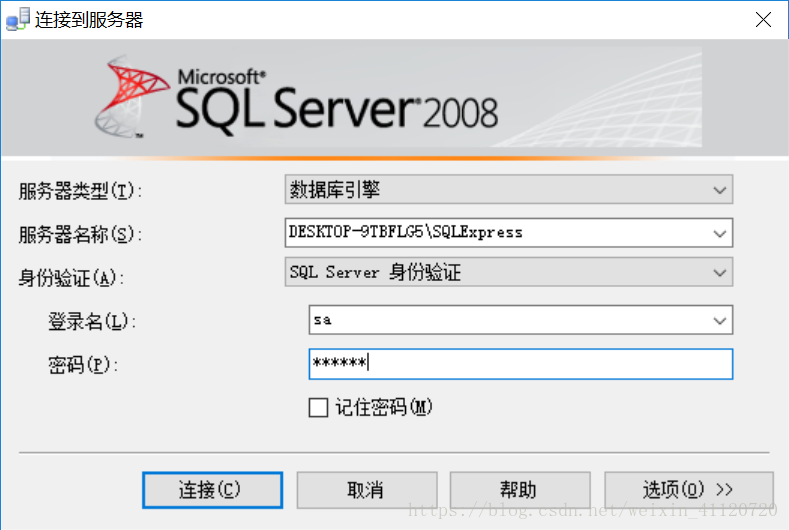Open the server name dropdown arrow
This screenshot has width=789, height=530.
720,233
